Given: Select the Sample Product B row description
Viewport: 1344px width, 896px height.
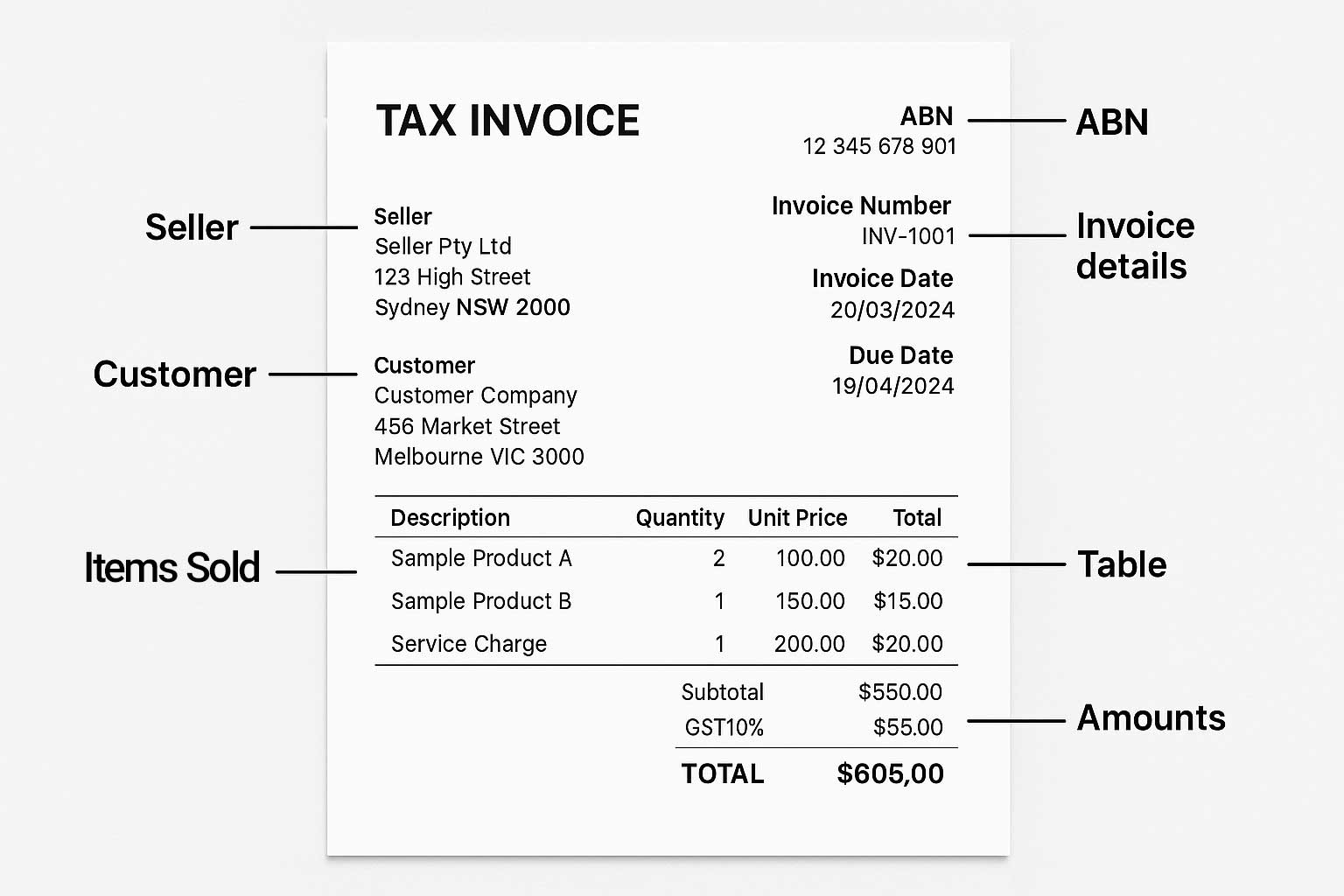Looking at the screenshot, I should 480,601.
